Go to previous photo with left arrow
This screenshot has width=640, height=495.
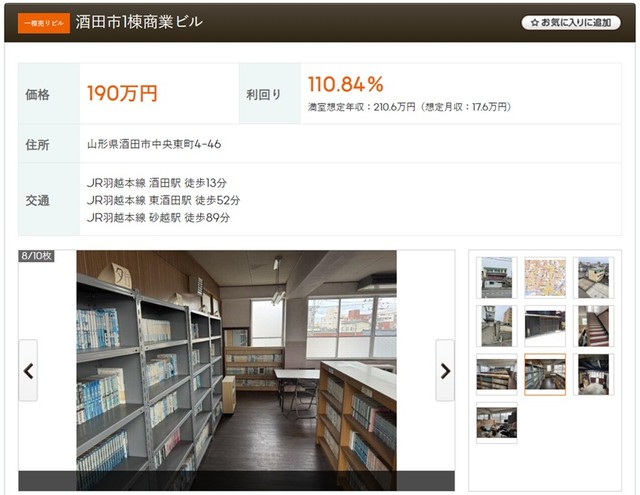[28, 371]
